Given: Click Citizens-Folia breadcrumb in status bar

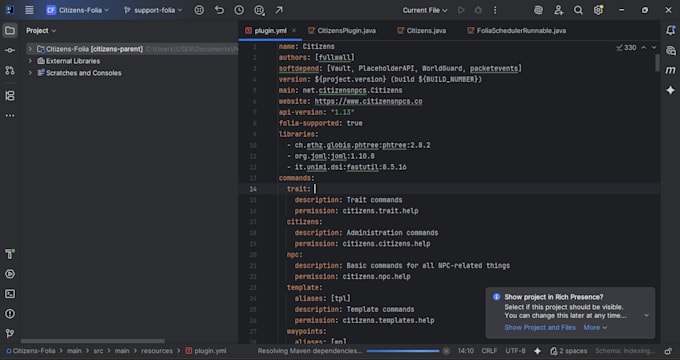Looking at the screenshot, I should (31, 351).
